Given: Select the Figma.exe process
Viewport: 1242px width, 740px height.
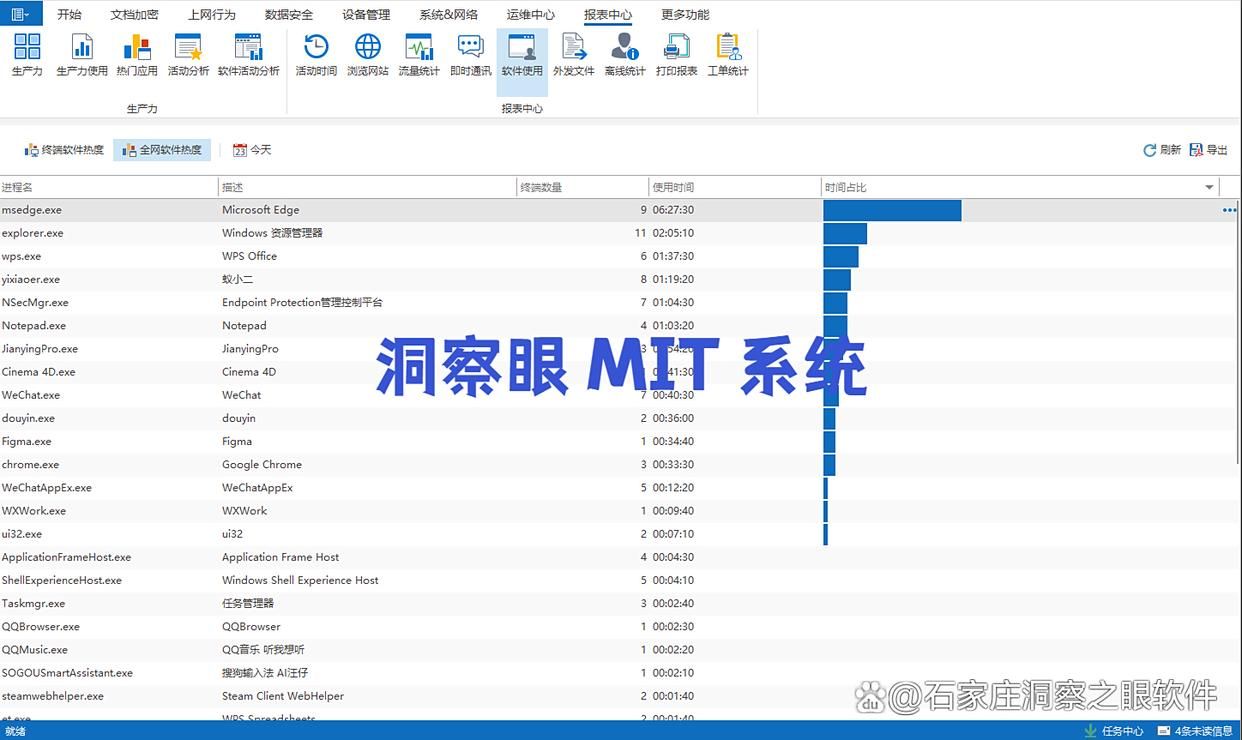Looking at the screenshot, I should pos(27,441).
